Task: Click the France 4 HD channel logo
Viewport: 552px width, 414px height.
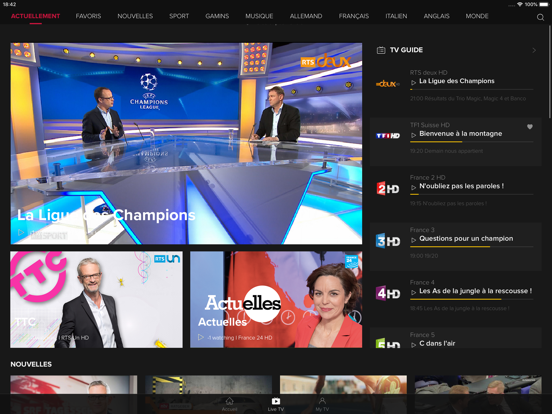Action: click(x=388, y=293)
